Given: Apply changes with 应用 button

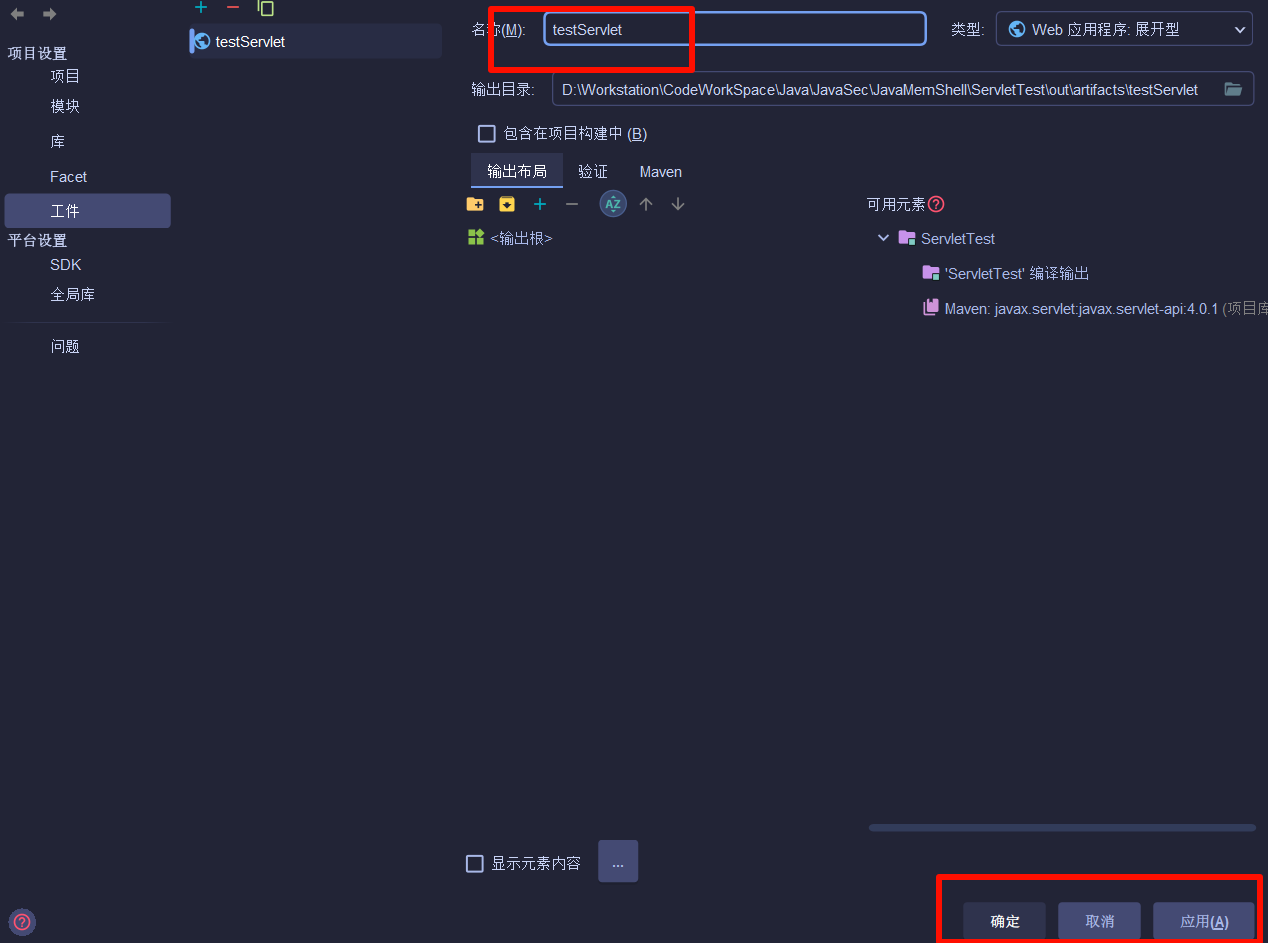Looking at the screenshot, I should 1204,921.
